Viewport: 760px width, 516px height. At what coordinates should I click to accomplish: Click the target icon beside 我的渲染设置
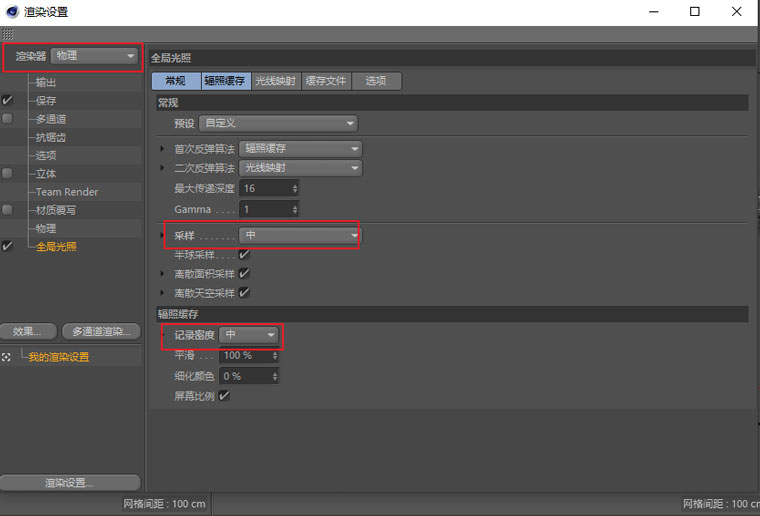pyautogui.click(x=6, y=357)
